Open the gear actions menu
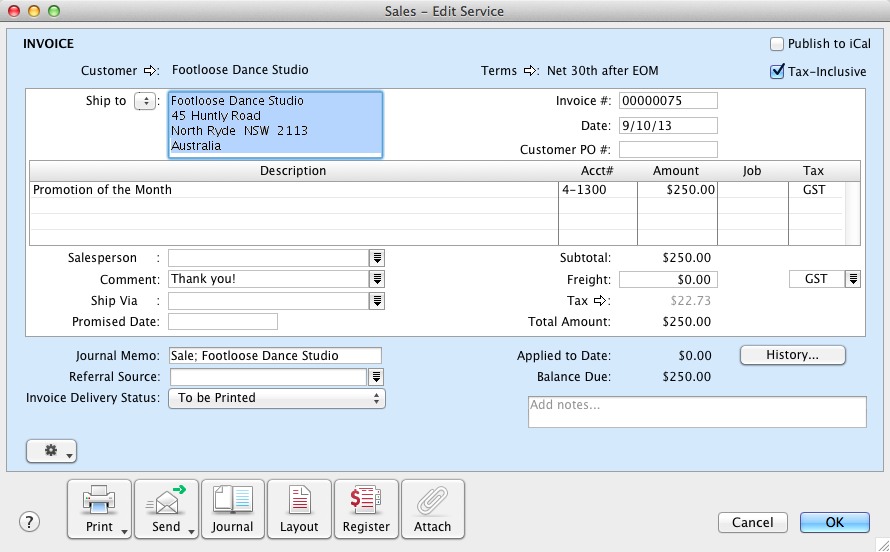 coord(51,452)
